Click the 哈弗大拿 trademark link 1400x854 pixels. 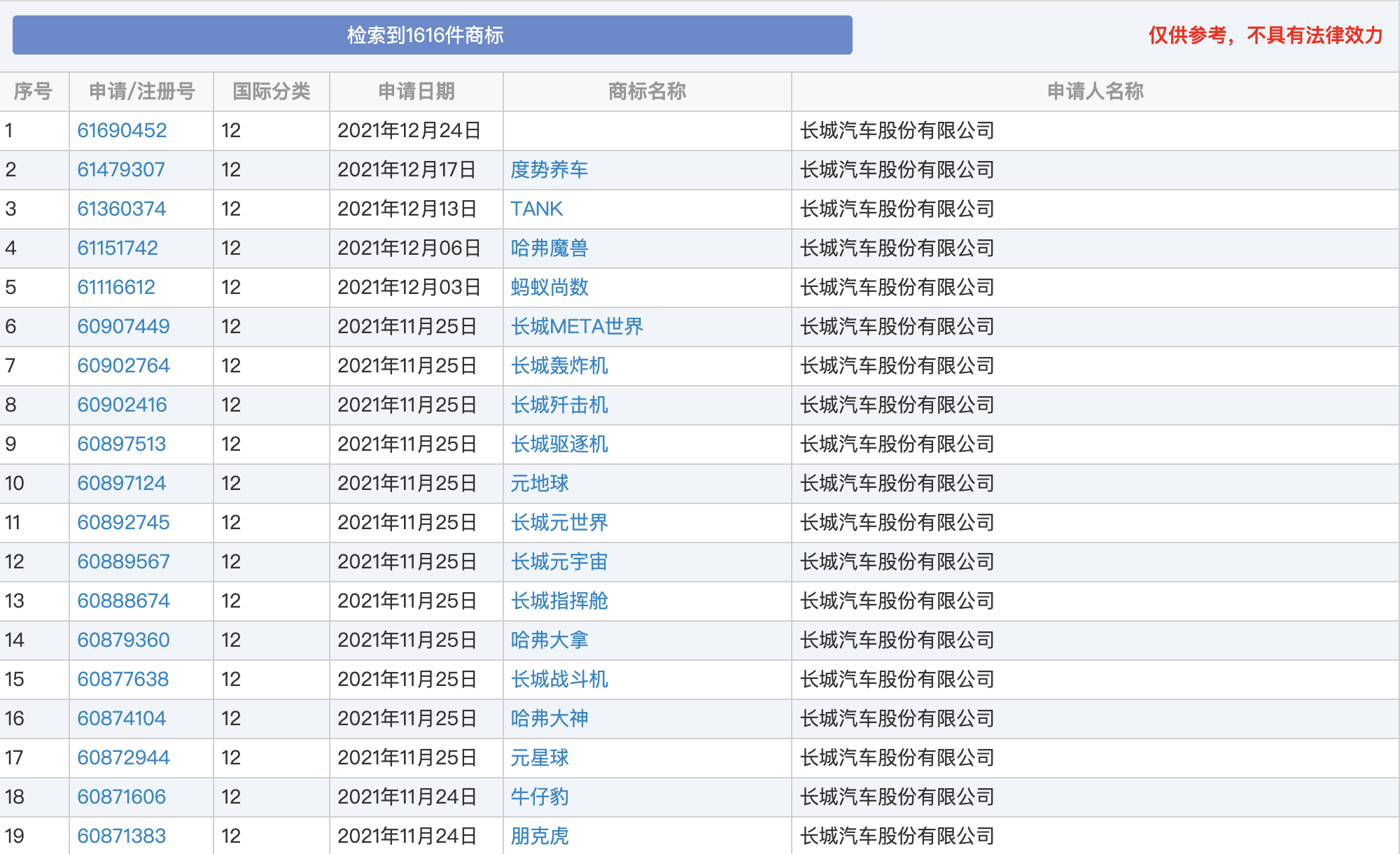tap(549, 640)
